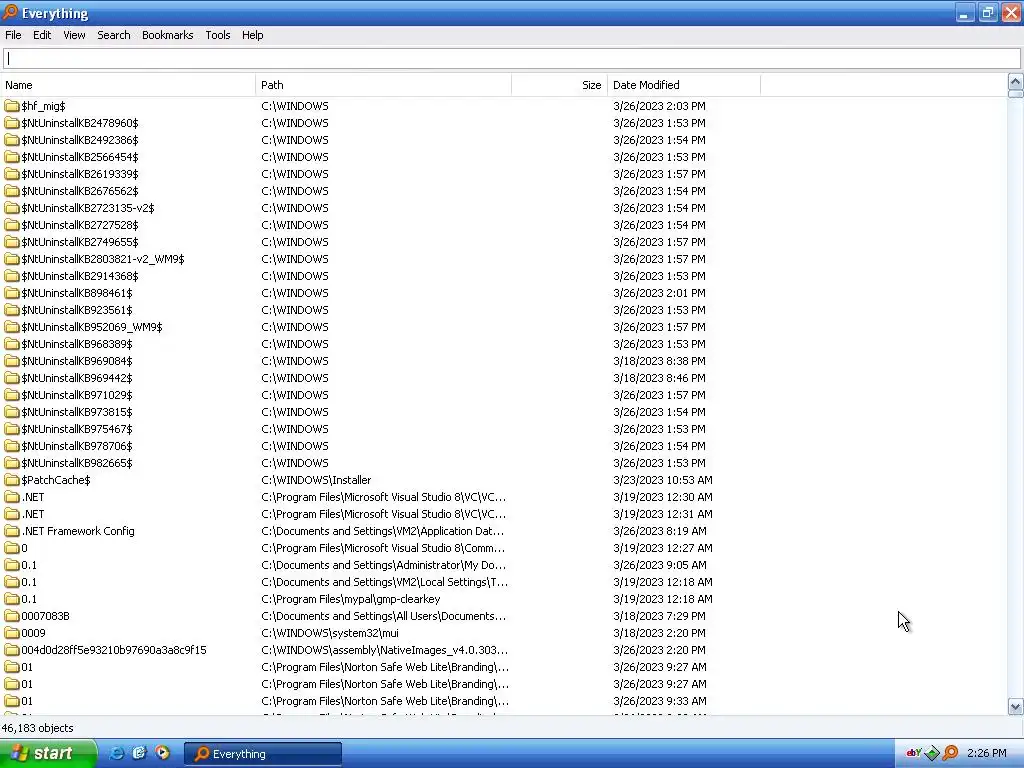Launch Windows Media Player from quick launch
Image resolution: width=1024 pixels, height=768 pixels.
pos(162,753)
